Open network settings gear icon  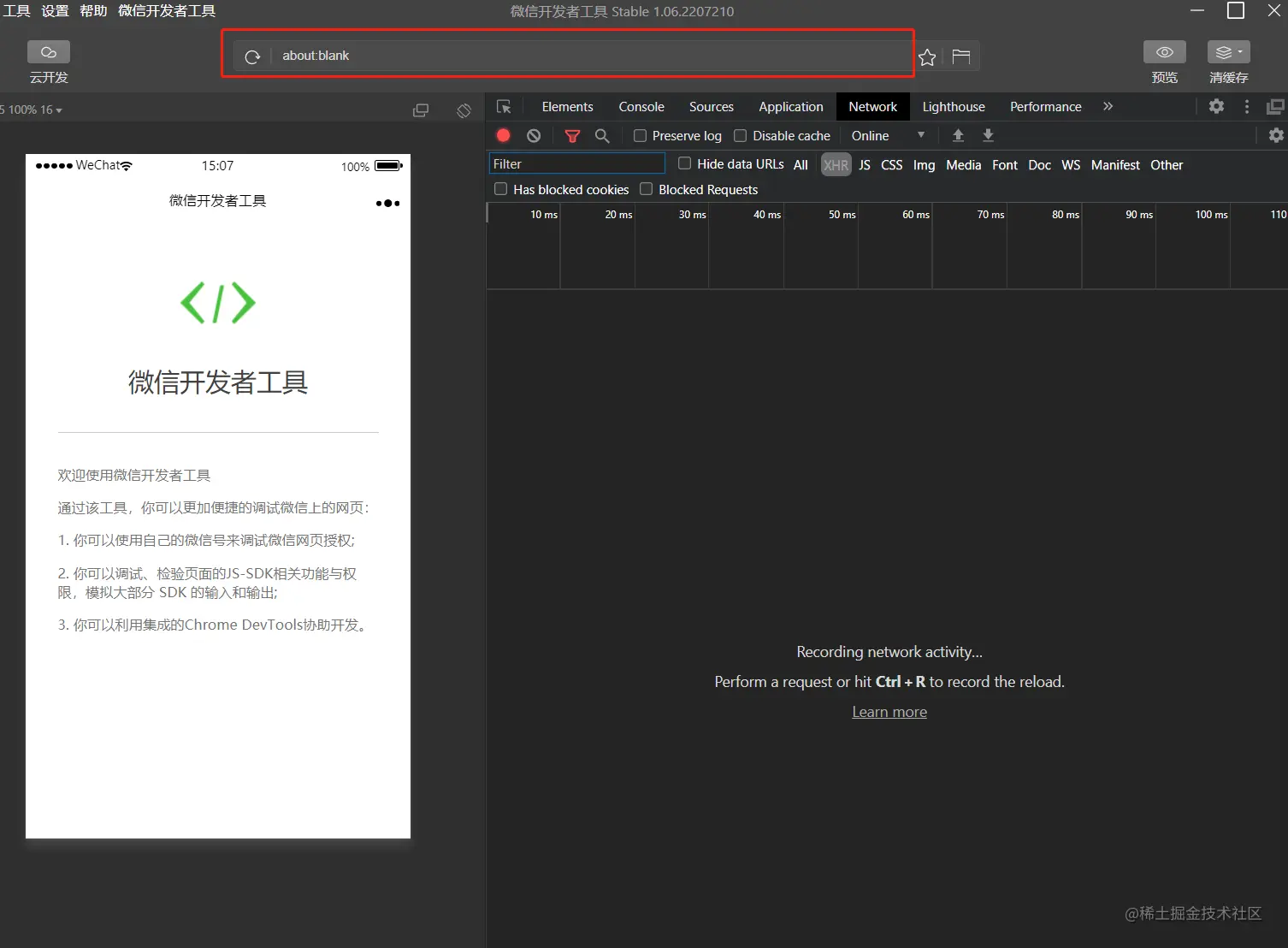click(1276, 135)
